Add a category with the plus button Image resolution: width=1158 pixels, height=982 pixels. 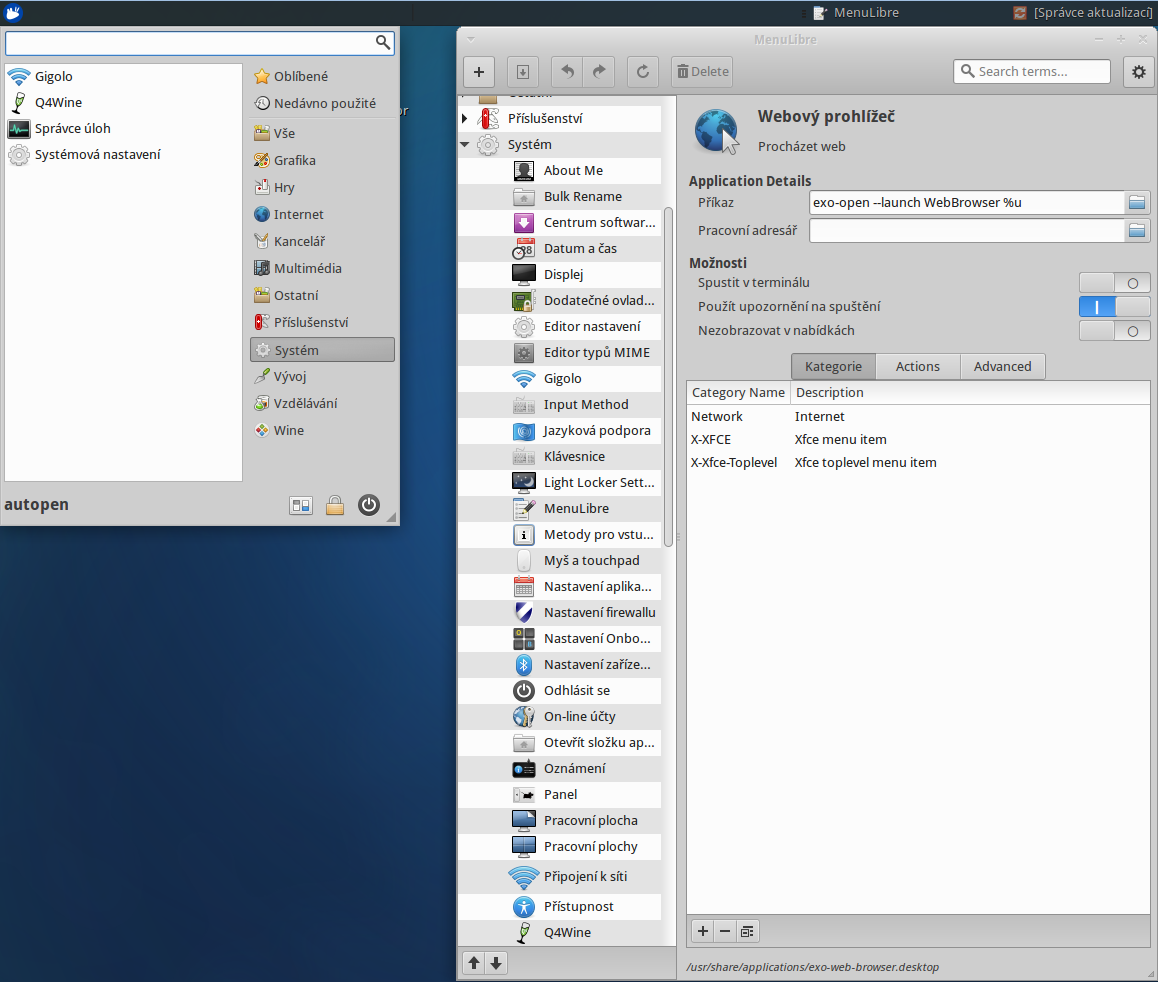pos(703,931)
